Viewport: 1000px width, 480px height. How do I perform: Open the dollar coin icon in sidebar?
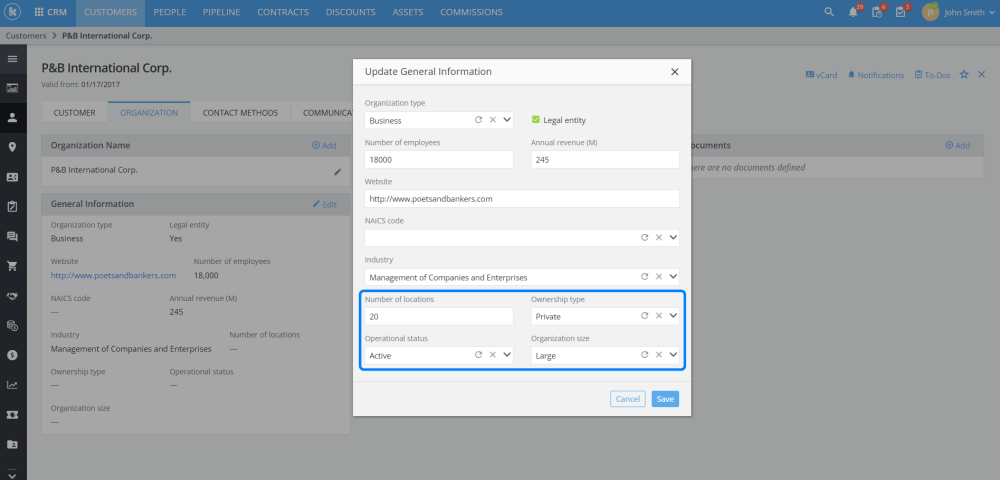point(12,355)
